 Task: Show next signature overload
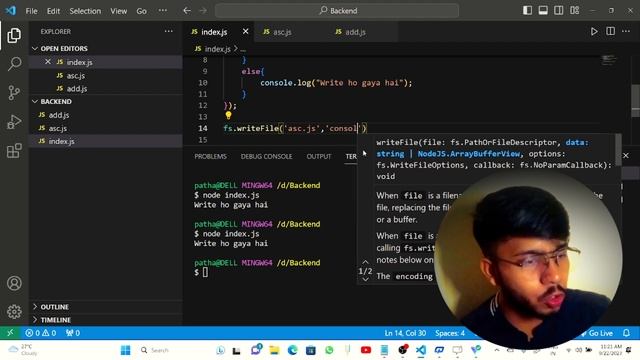365,280
